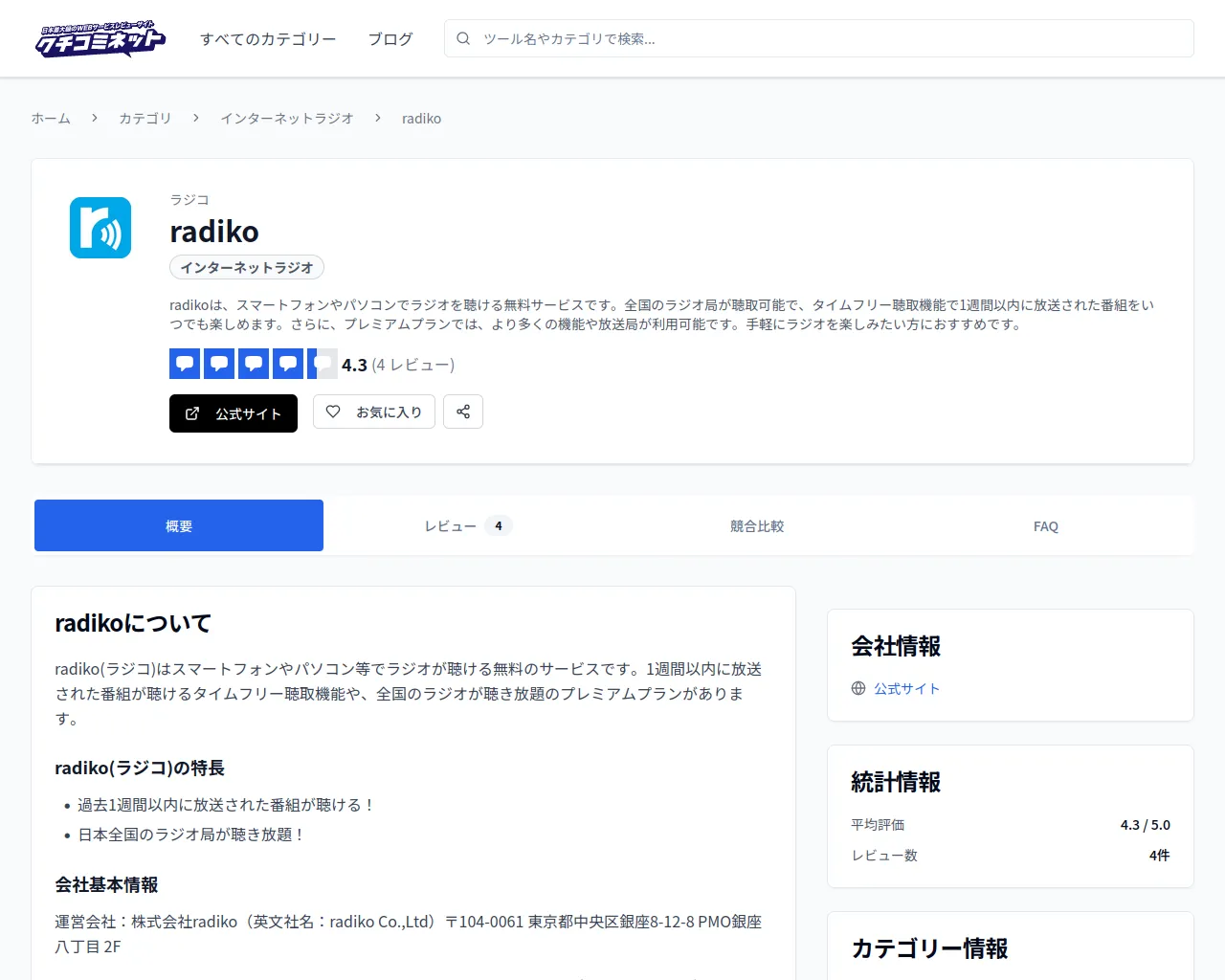1225x980 pixels.
Task: Click the radiko(ラジコ)の特長 heading
Action: click(x=140, y=768)
